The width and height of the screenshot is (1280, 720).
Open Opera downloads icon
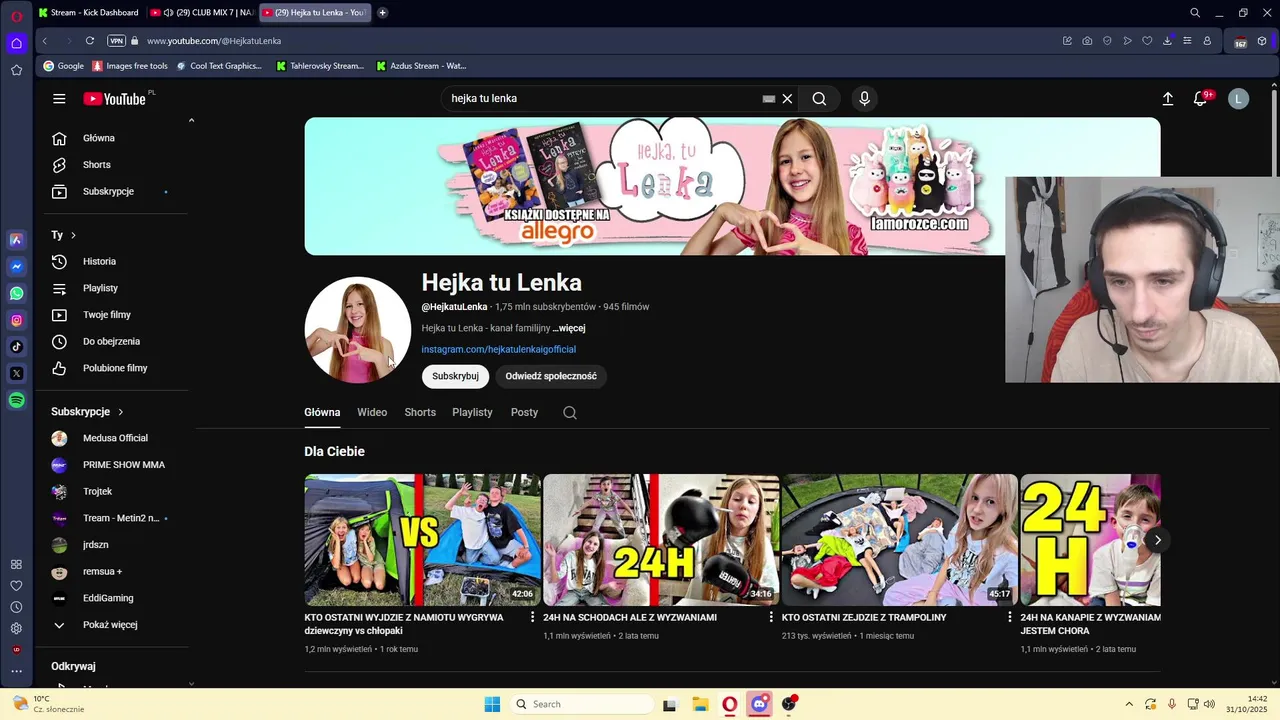point(1167,41)
